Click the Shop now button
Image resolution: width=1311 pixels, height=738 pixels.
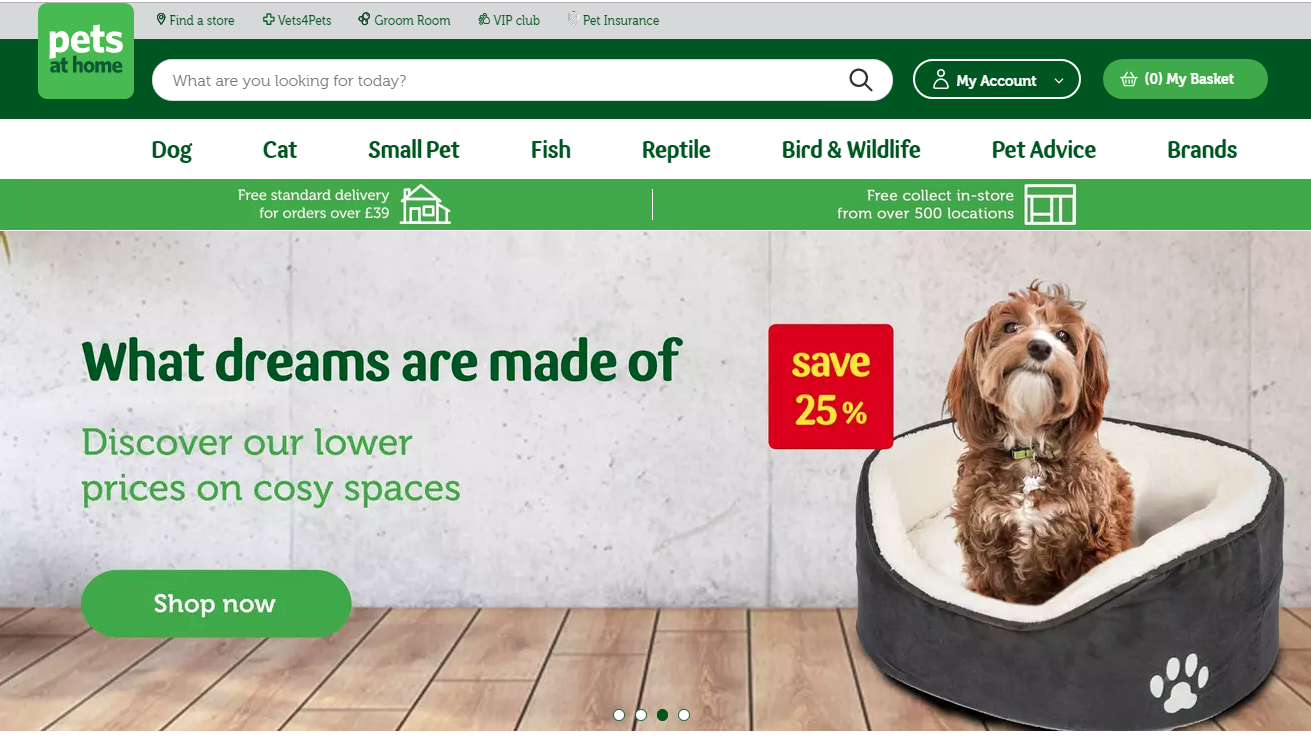click(216, 604)
